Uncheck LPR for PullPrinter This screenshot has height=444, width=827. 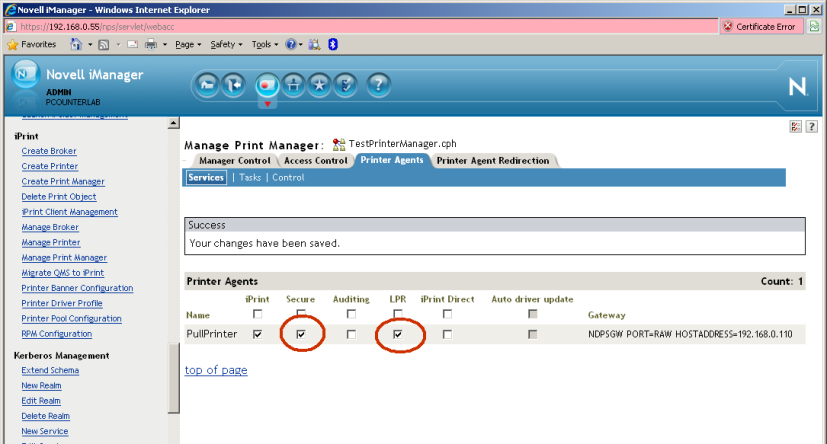coord(398,334)
